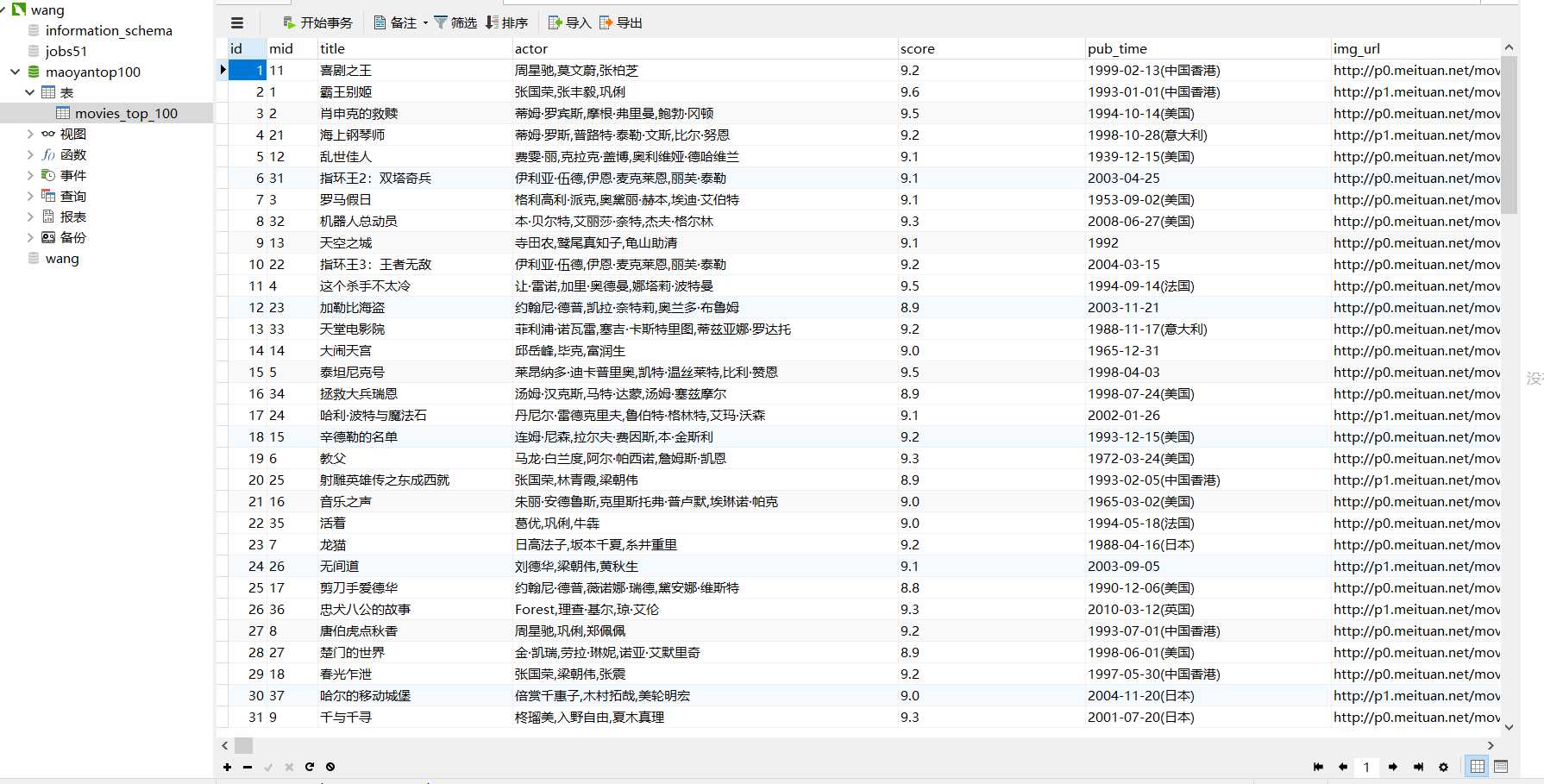
Task: Click the 事件 event clock icon
Action: (x=48, y=175)
